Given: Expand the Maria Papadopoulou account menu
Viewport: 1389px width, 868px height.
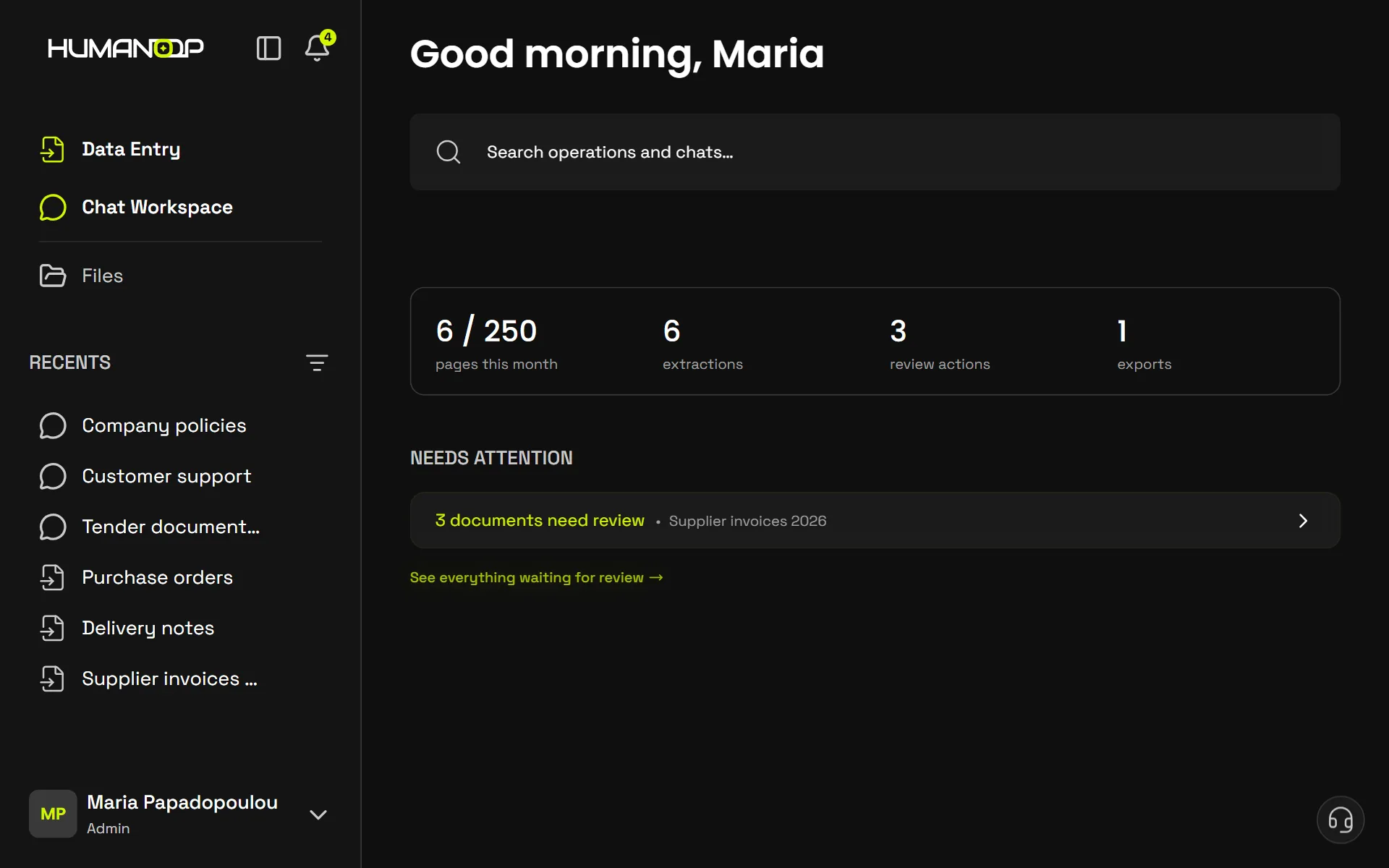Looking at the screenshot, I should coord(318,814).
